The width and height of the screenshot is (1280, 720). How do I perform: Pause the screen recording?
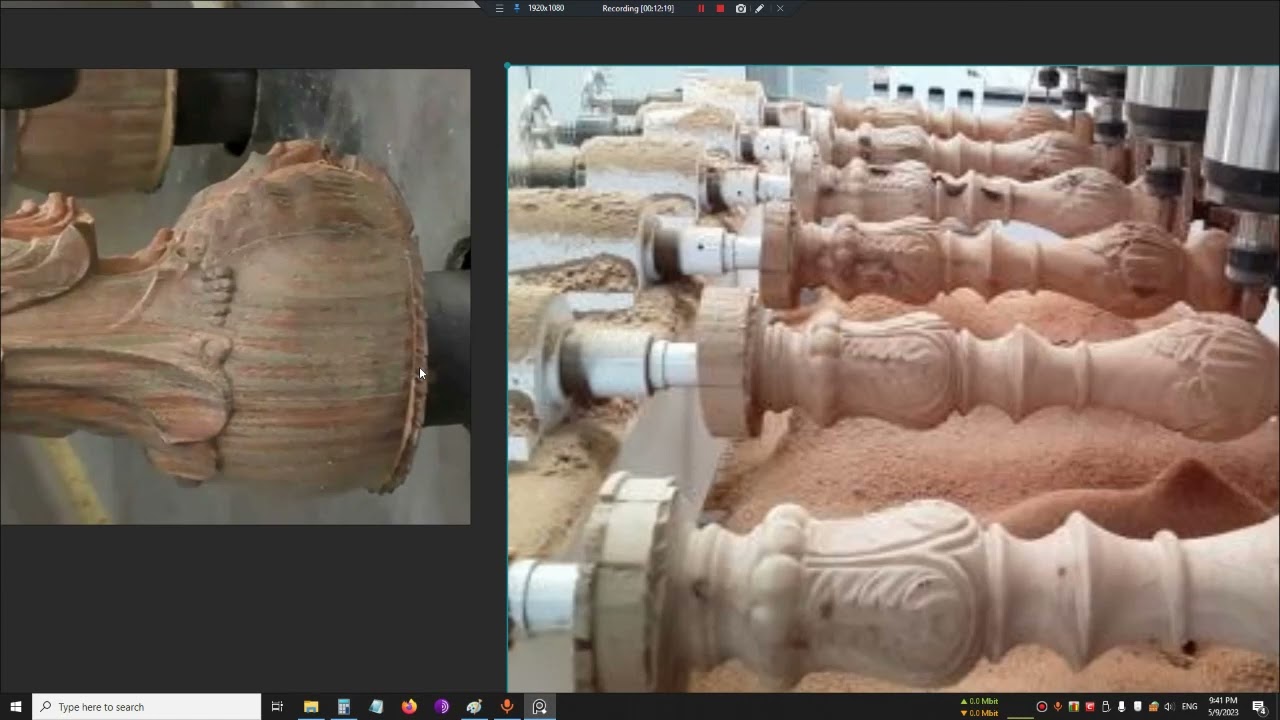coord(701,8)
